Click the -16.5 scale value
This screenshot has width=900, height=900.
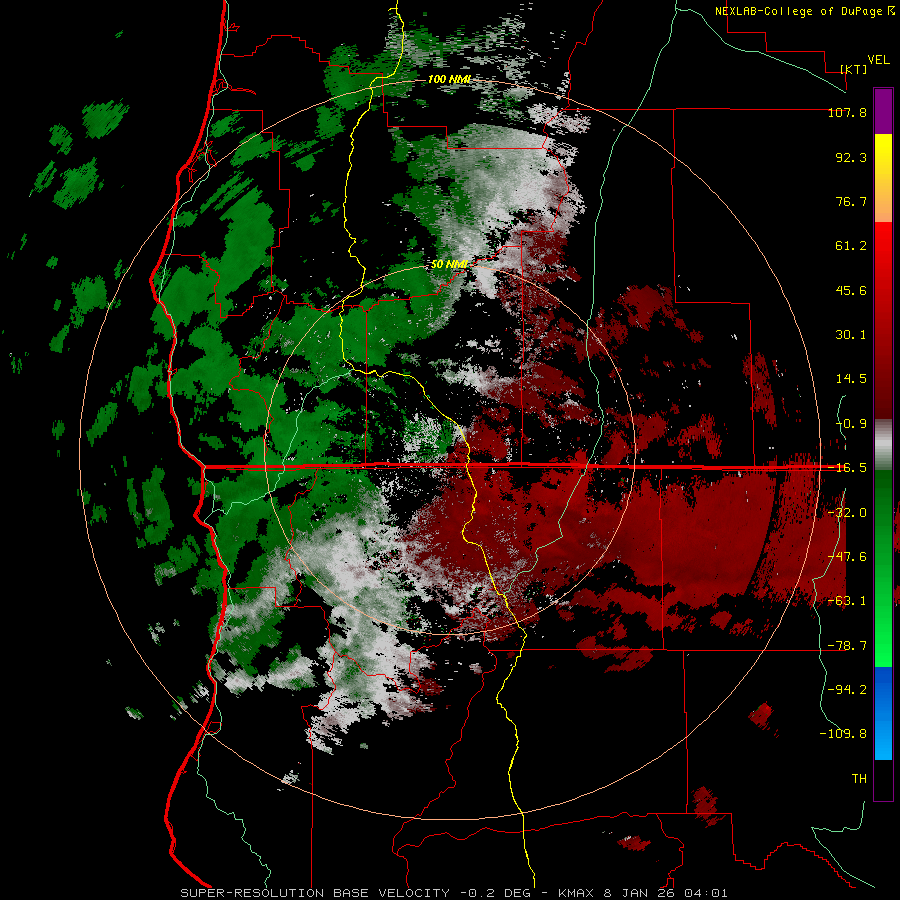coord(847,468)
